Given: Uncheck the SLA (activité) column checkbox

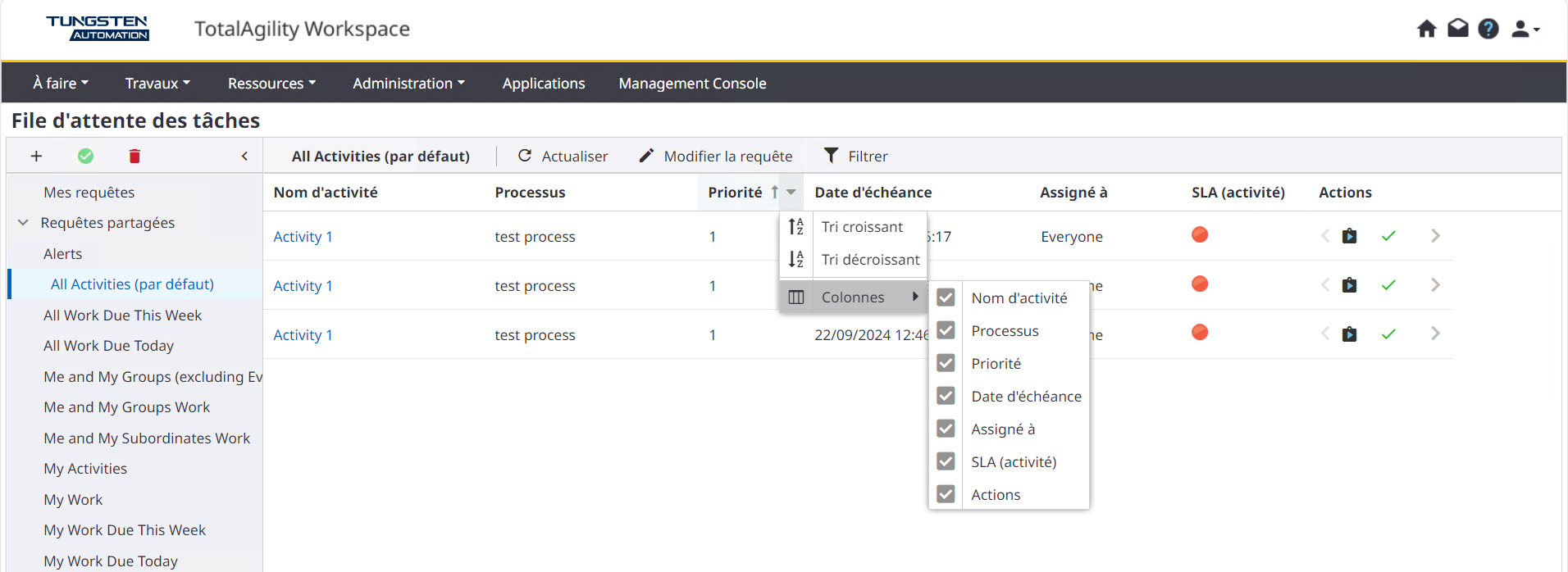Looking at the screenshot, I should point(946,461).
